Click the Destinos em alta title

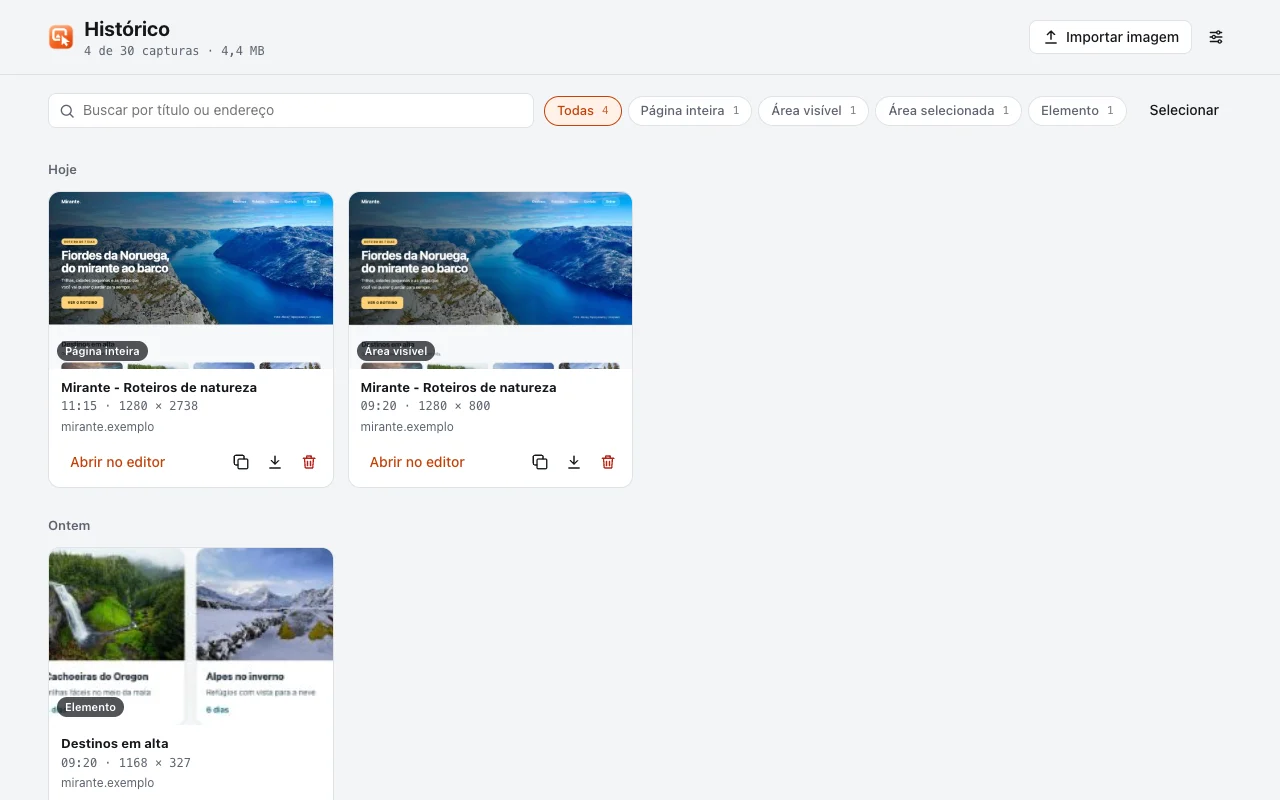pyautogui.click(x=115, y=743)
